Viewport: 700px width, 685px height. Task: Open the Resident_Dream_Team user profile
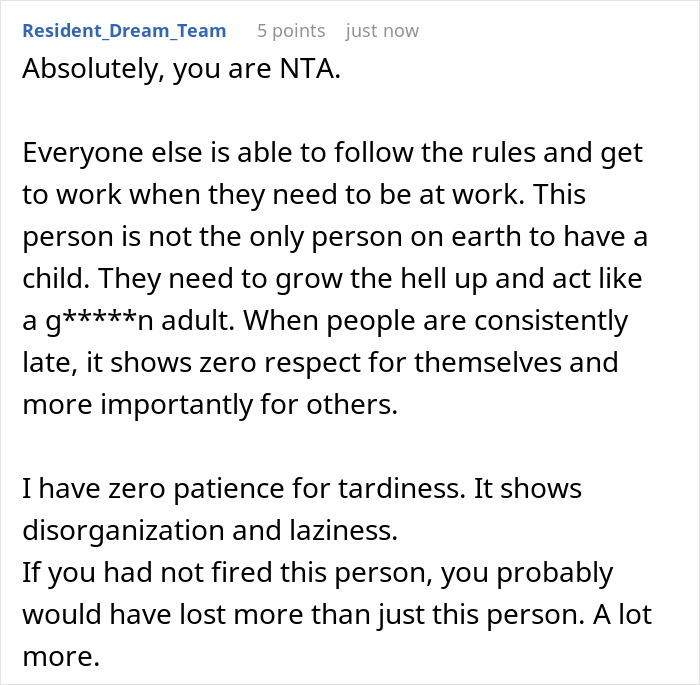point(124,31)
